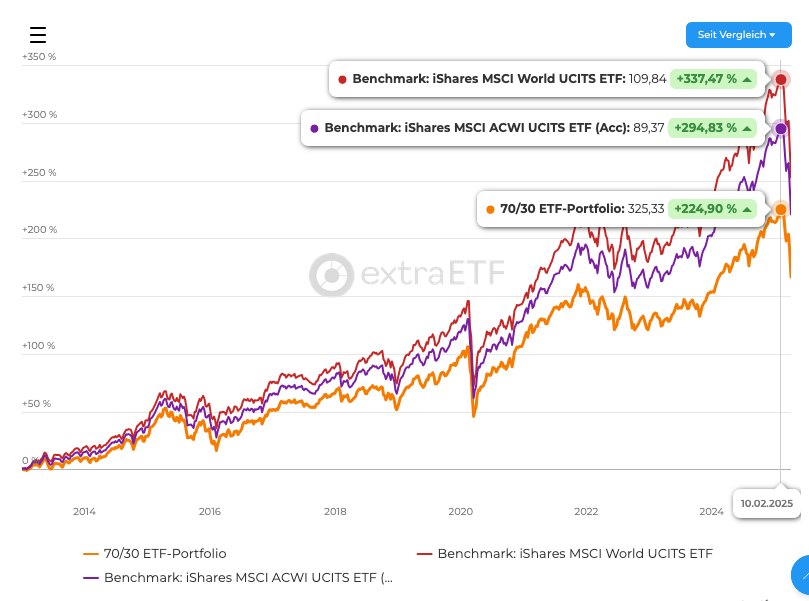The image size is (809, 601).
Task: Click the green +294,83 % up-arrow badge
Action: pos(713,128)
